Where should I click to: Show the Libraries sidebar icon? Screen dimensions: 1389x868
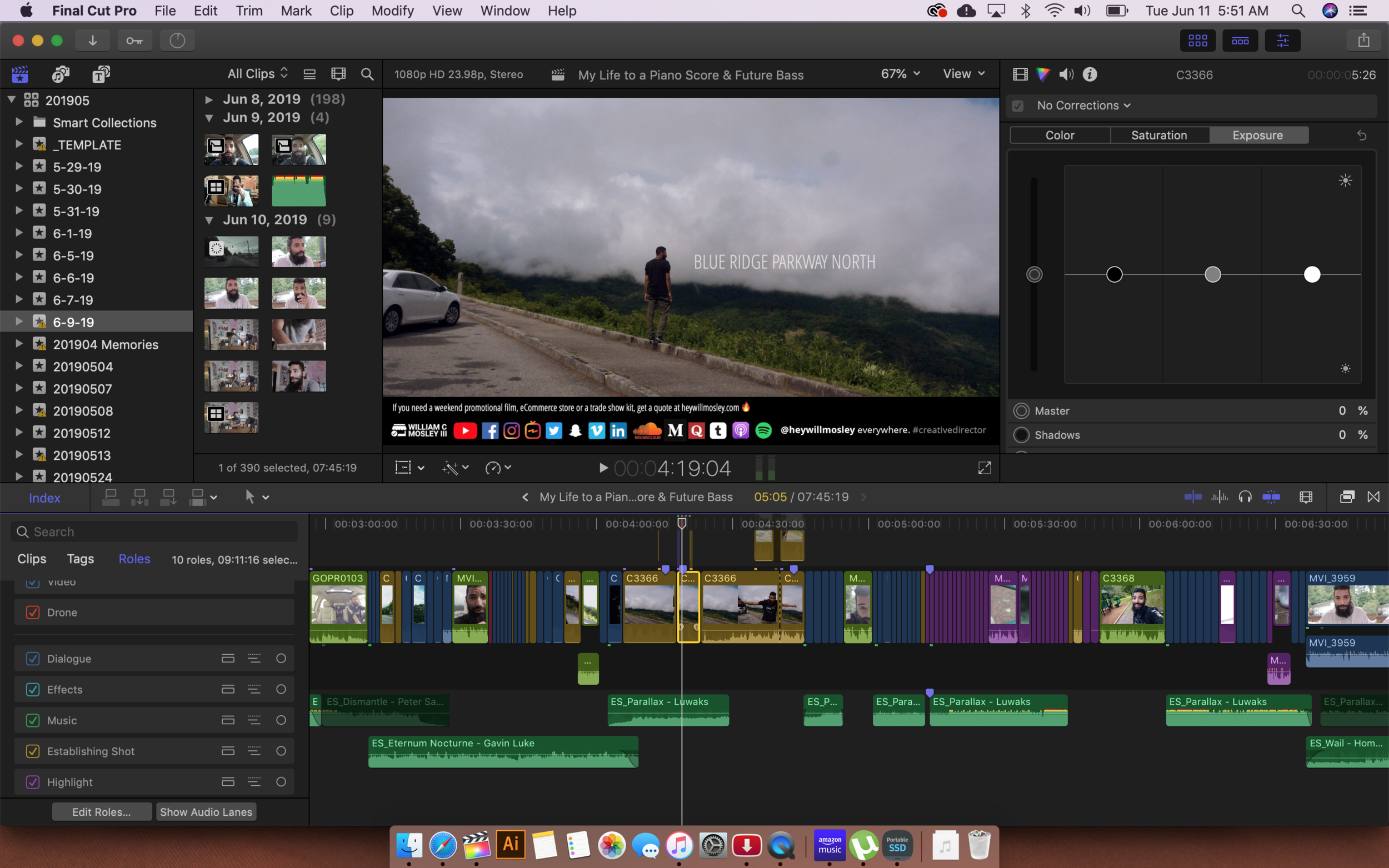pyautogui.click(x=20, y=74)
